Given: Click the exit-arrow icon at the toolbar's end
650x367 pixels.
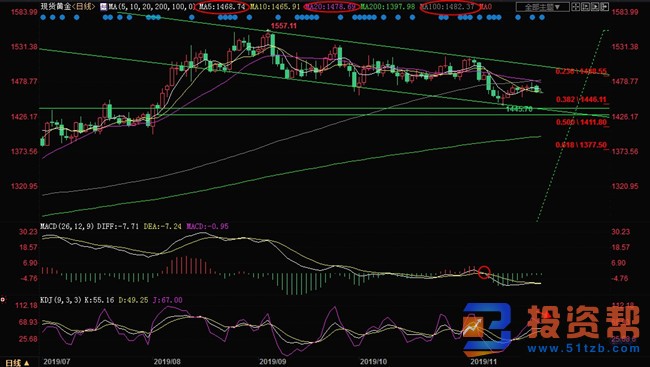Looking at the screenshot, I should 604,7.
